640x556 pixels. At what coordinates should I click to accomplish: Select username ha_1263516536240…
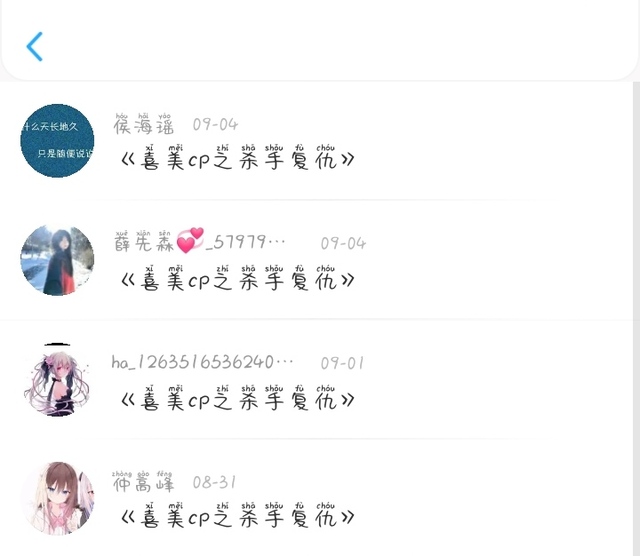[202, 363]
